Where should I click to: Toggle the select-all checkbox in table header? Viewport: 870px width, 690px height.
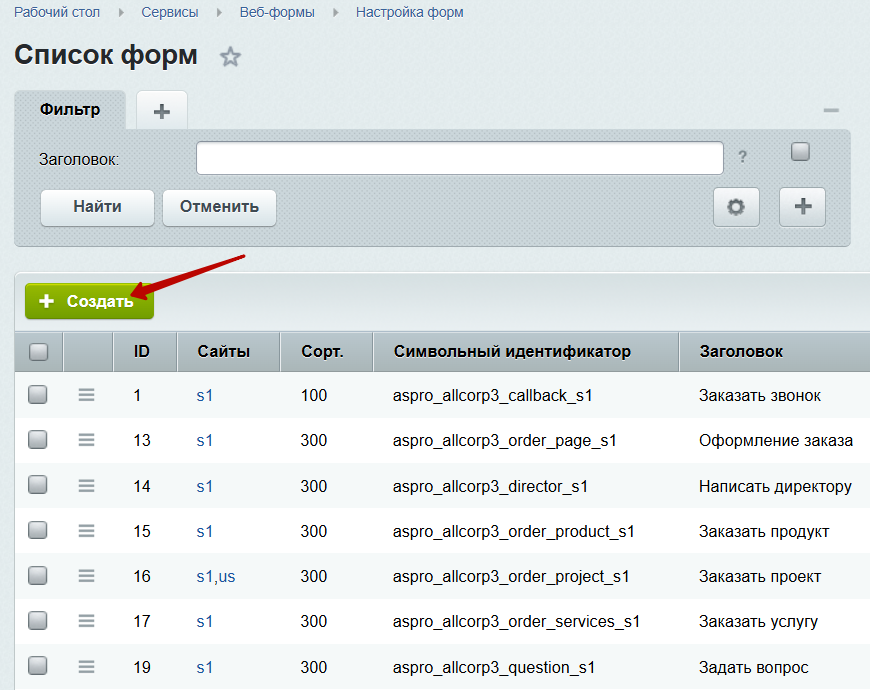[x=39, y=351]
